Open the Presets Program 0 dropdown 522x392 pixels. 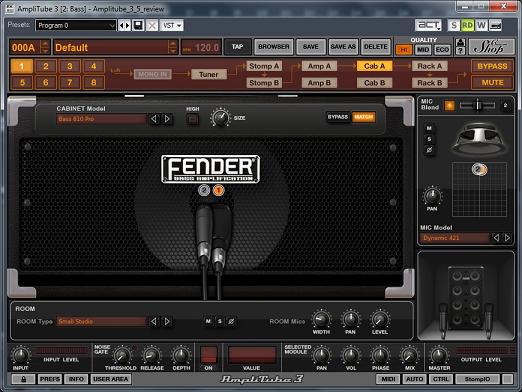[76, 25]
